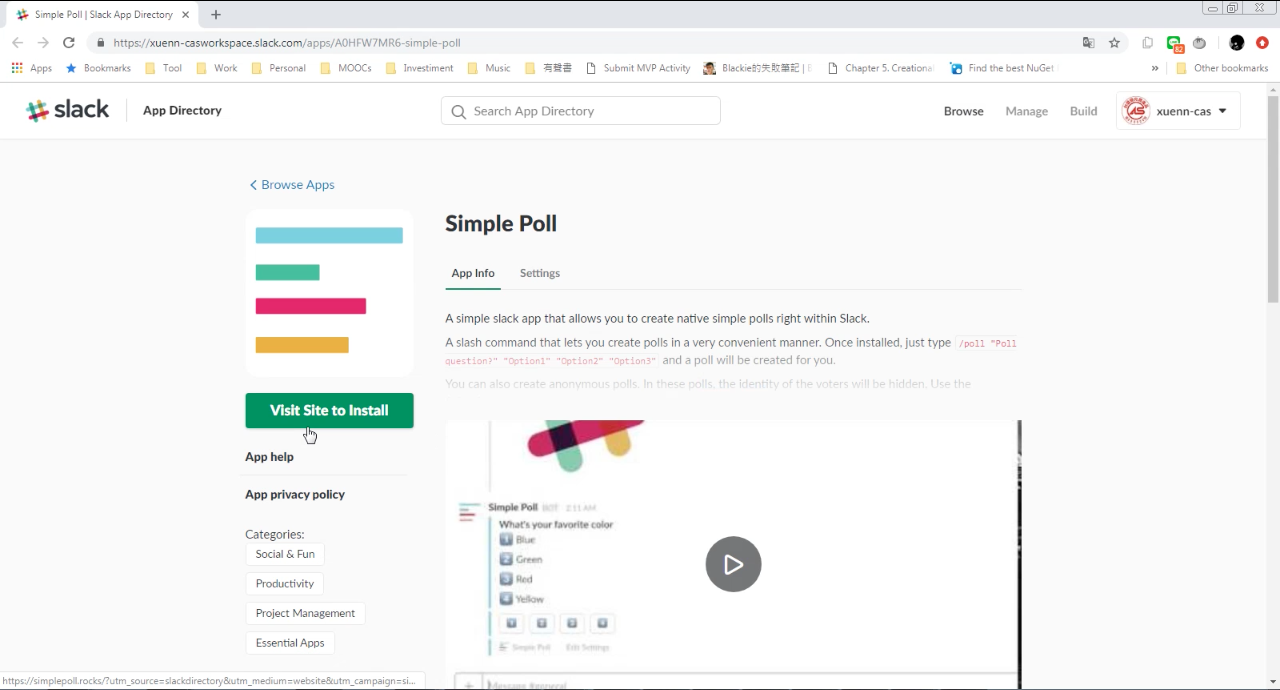The height and width of the screenshot is (690, 1280).
Task: Click the browser forward arrow
Action: pyautogui.click(x=43, y=43)
